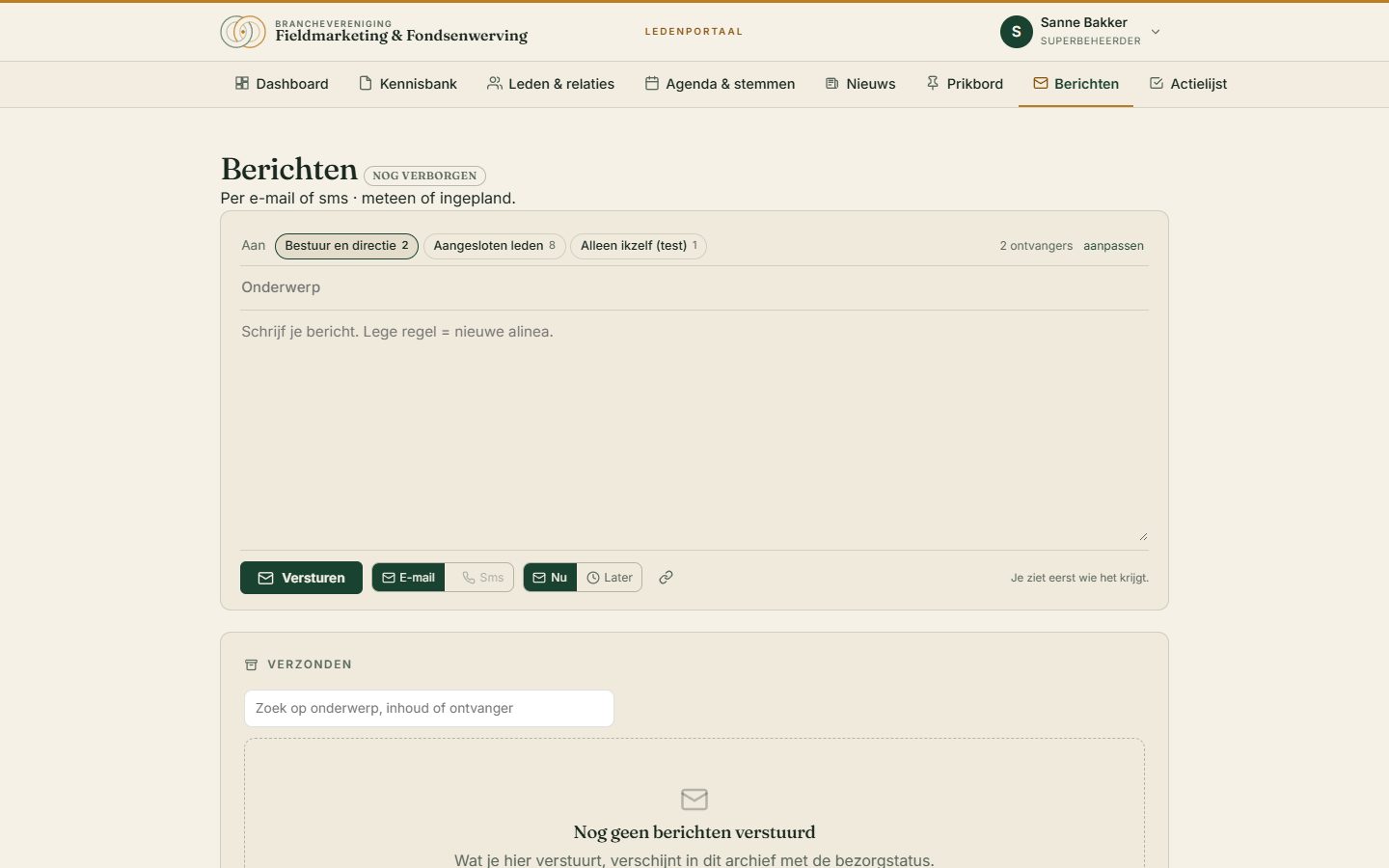Choose the E-mail channel option
The height and width of the screenshot is (868, 1389).
(408, 578)
